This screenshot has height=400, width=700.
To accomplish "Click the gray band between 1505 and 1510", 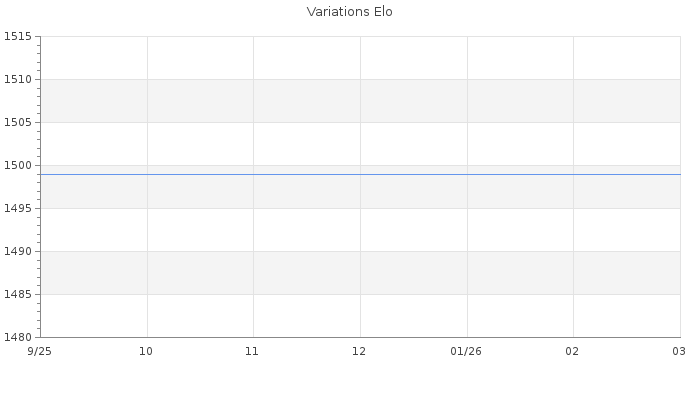I will tap(360, 101).
